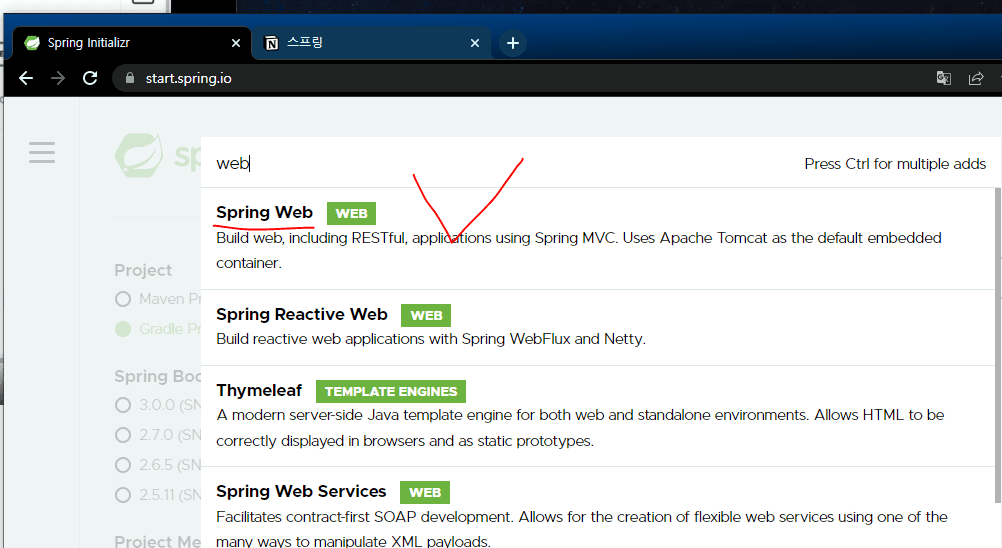Viewport: 1002px width, 548px height.
Task: Reload the page with refresh icon
Action: tap(90, 78)
